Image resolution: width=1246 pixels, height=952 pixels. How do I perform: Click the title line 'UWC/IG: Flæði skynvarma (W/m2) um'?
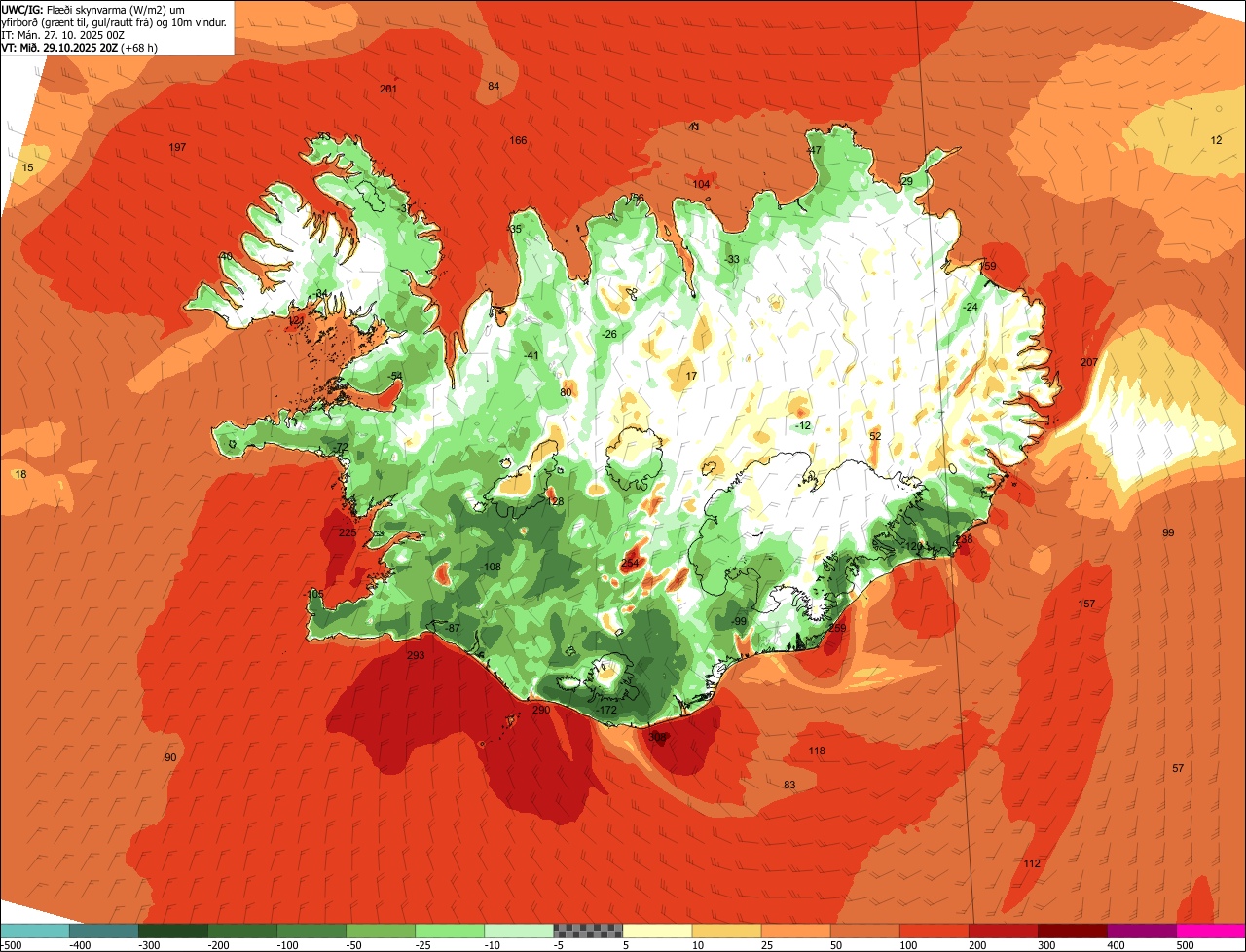93,9
